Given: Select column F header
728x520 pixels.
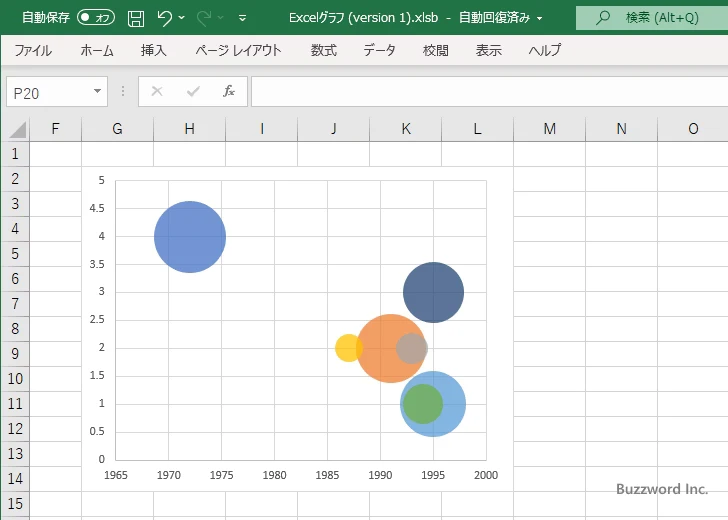Looking at the screenshot, I should pyautogui.click(x=55, y=129).
